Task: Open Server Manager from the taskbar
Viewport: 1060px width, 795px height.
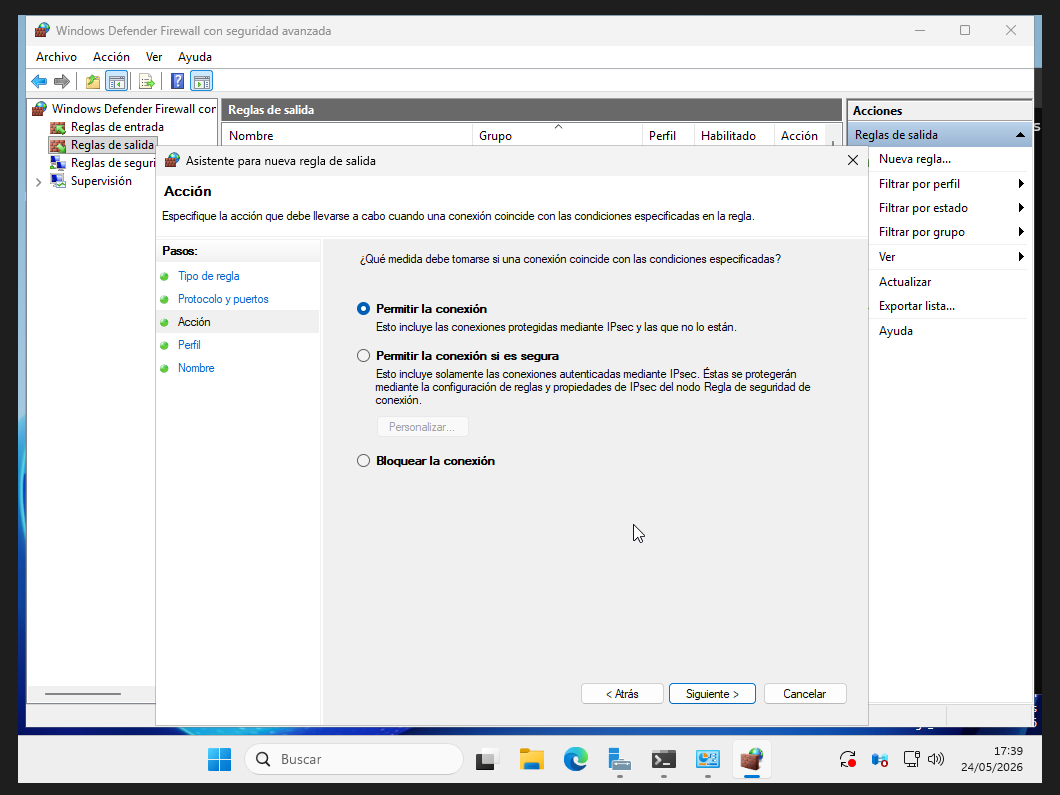Action: point(620,760)
